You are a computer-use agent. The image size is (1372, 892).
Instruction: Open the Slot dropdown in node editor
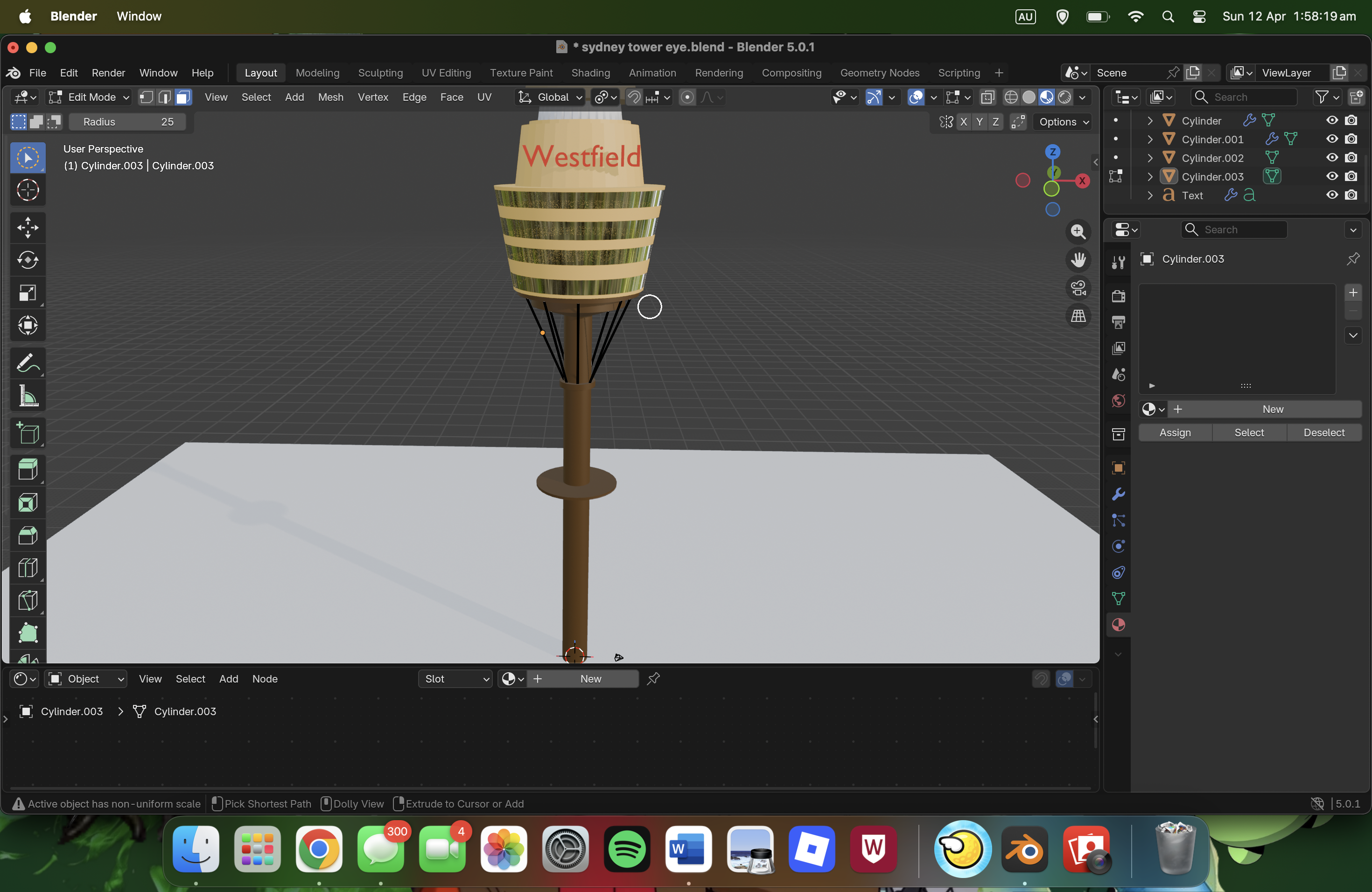click(x=455, y=679)
